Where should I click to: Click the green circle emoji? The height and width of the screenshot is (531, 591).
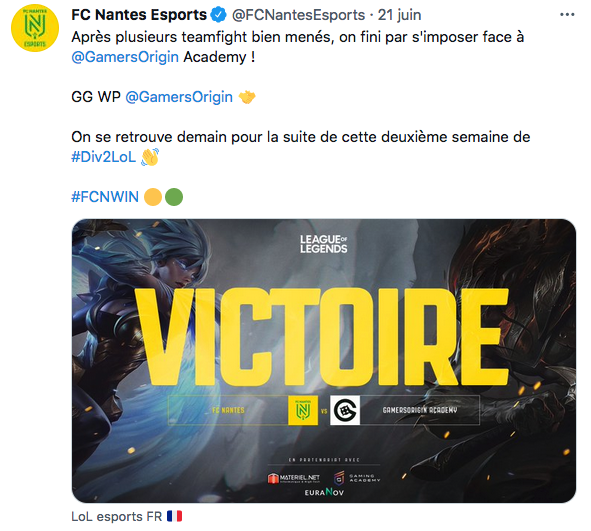click(174, 197)
